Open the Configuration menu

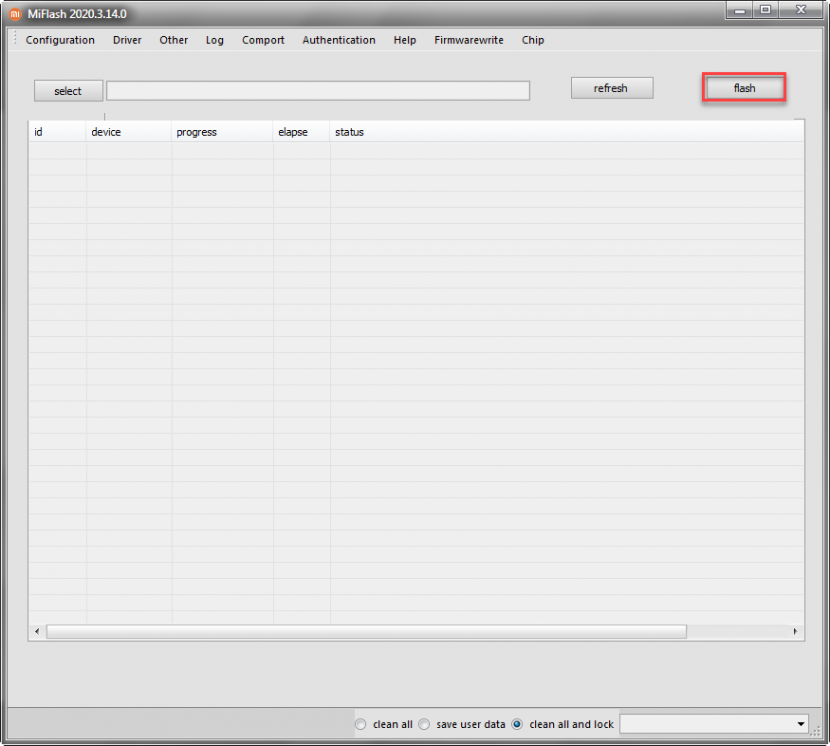(x=60, y=40)
